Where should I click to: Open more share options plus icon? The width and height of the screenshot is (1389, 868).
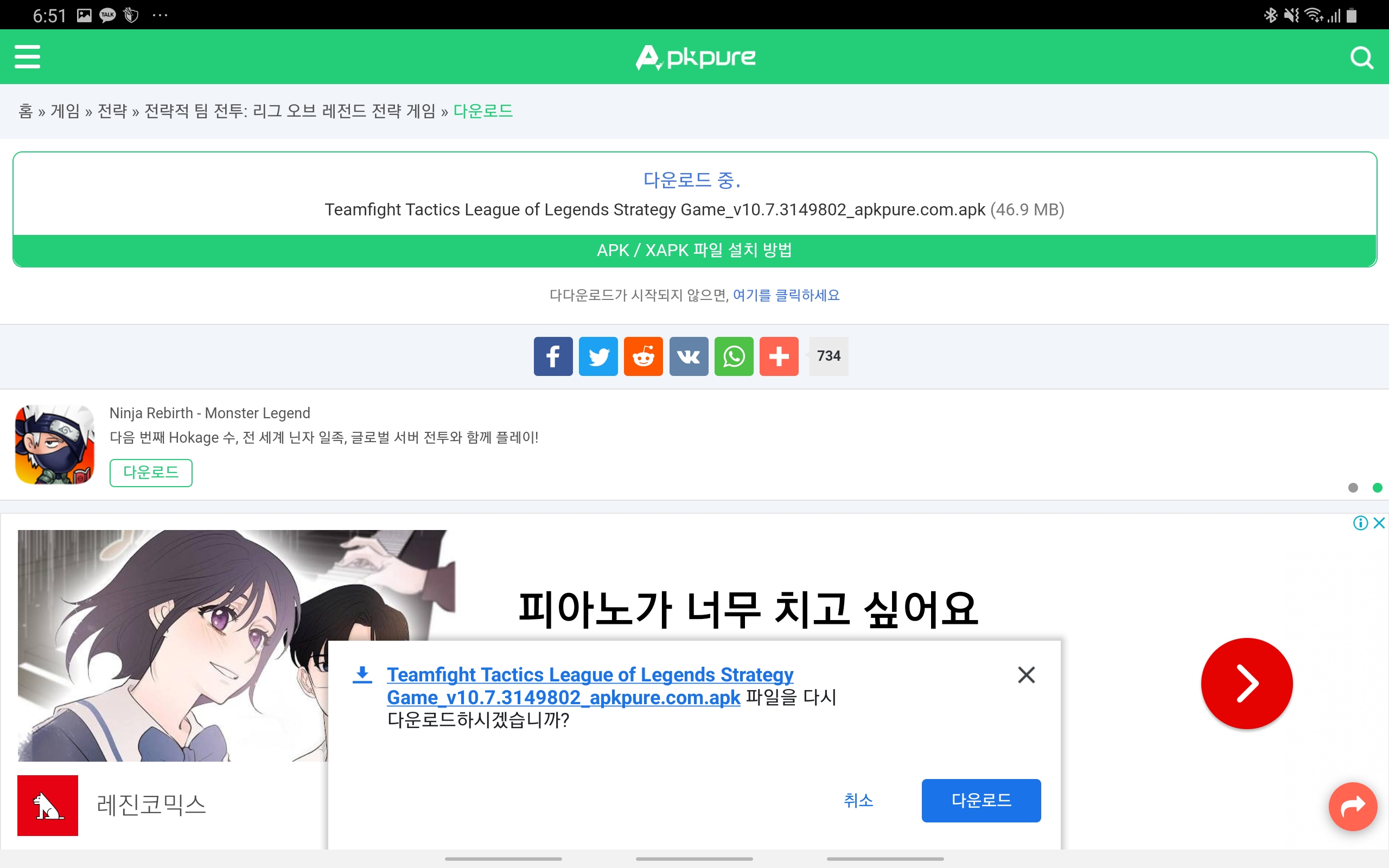click(778, 356)
